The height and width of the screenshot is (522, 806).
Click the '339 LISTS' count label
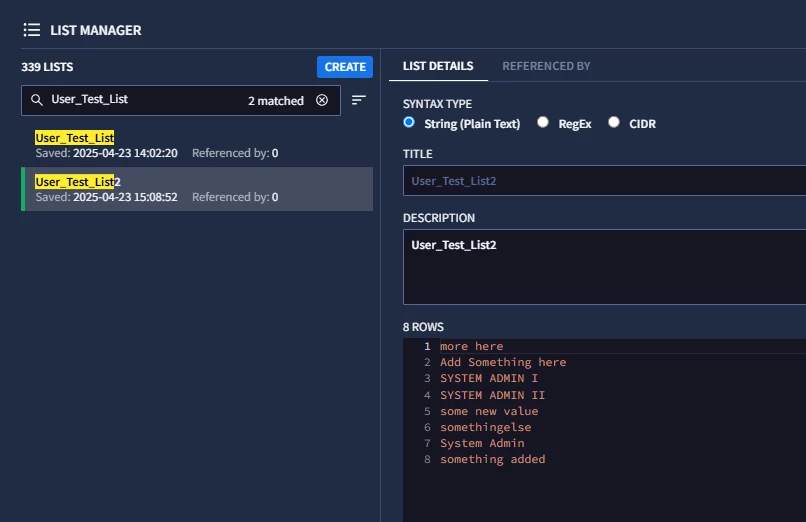click(x=47, y=67)
